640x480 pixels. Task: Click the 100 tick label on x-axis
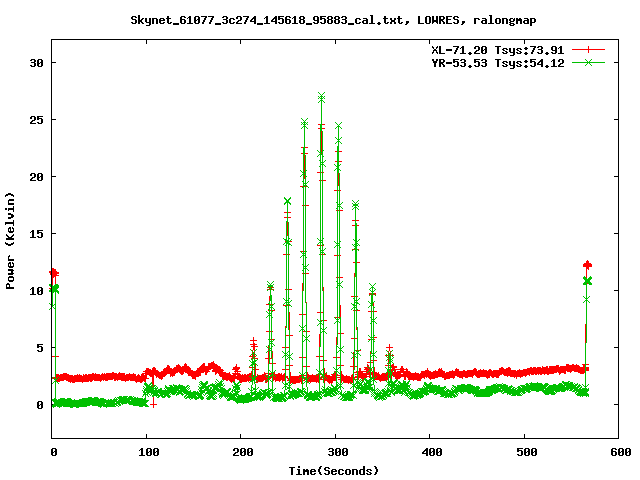(147, 452)
